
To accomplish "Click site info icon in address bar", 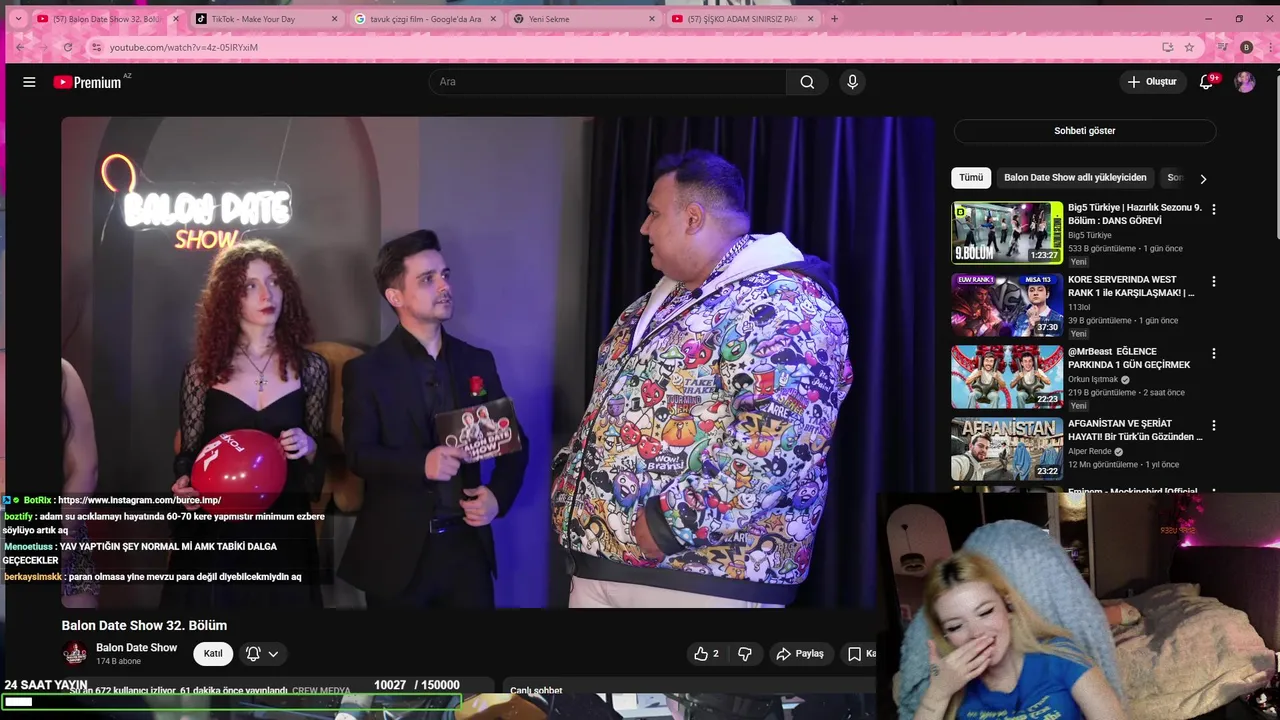I will [96, 47].
